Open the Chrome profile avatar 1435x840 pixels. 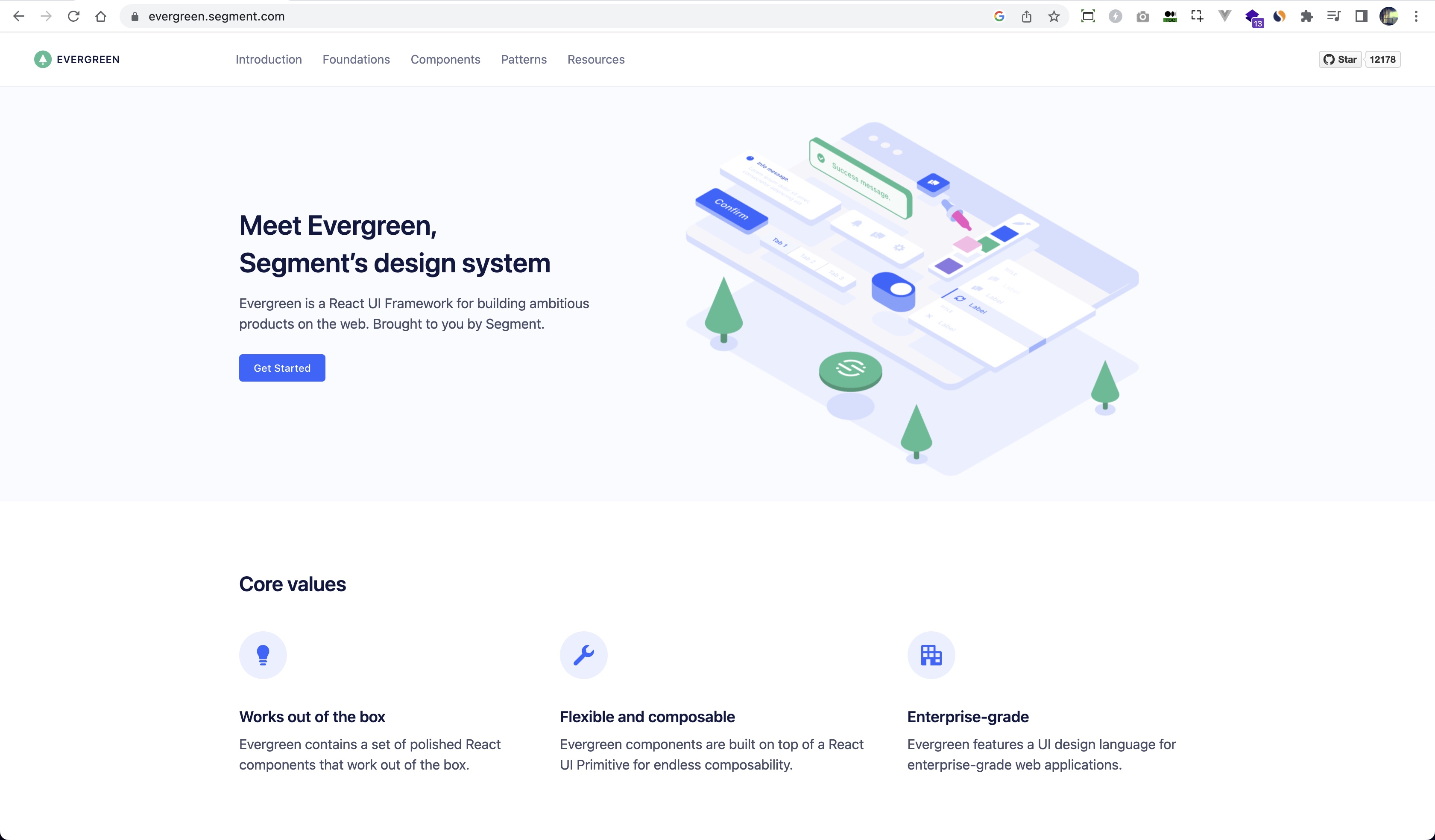(1389, 17)
